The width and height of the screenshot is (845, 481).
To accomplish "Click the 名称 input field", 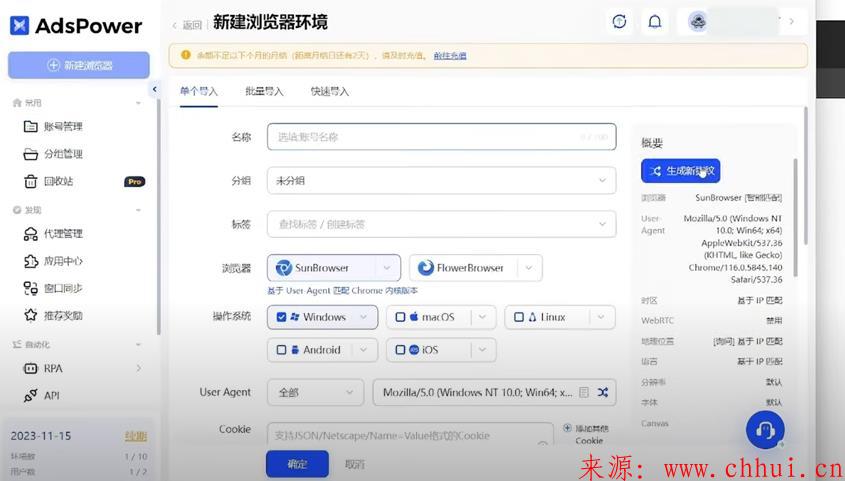I will coord(441,137).
